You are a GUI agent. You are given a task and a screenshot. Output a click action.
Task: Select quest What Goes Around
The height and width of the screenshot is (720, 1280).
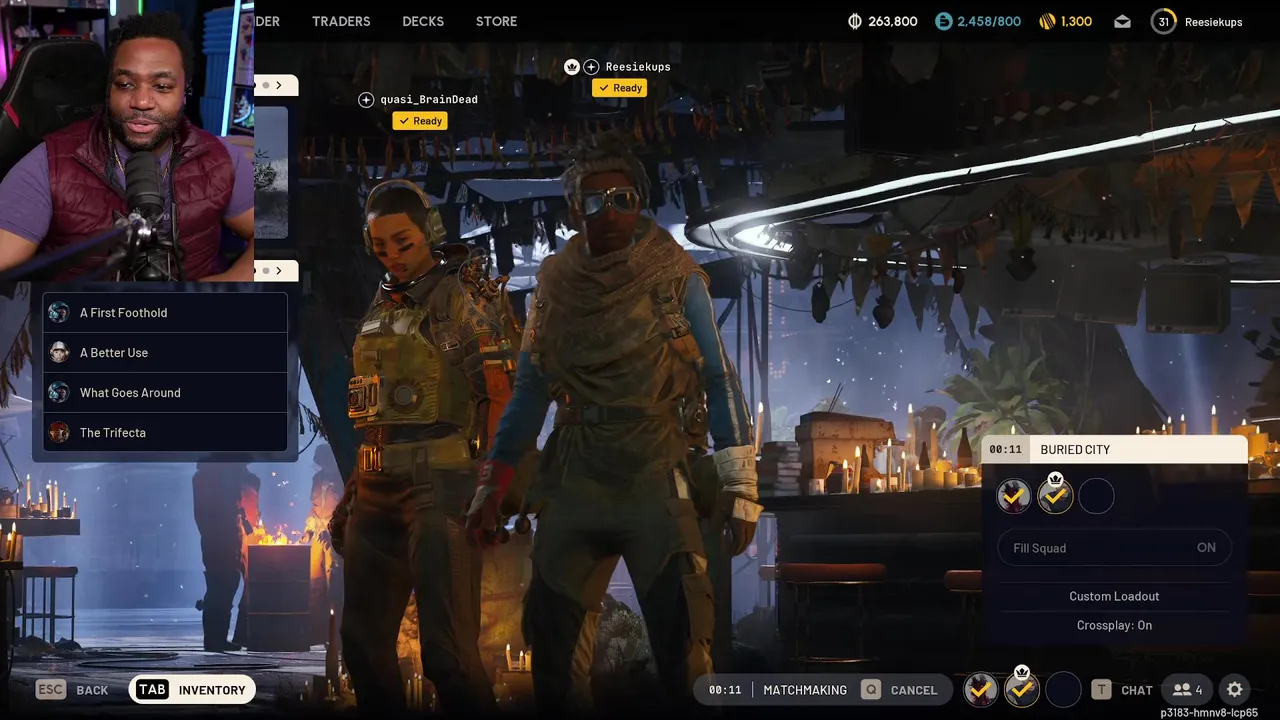(x=165, y=393)
